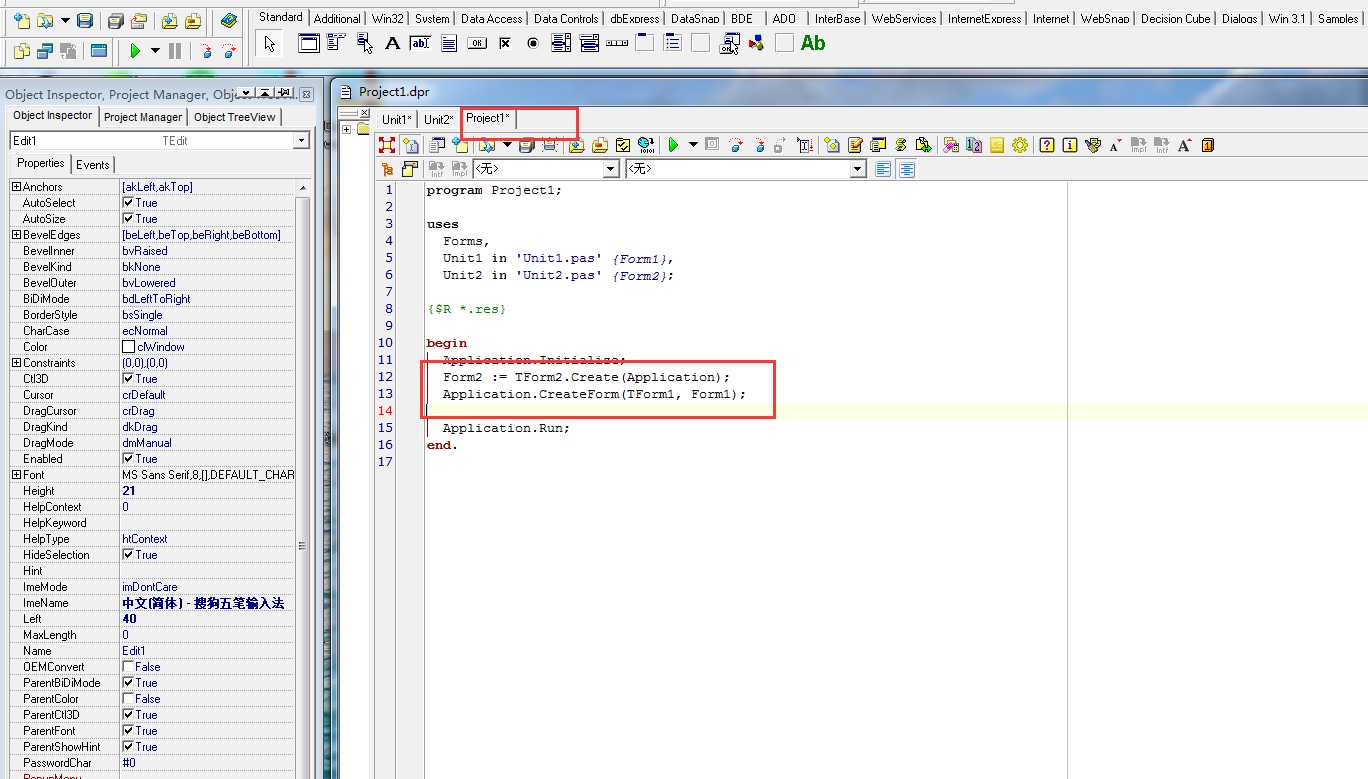Image resolution: width=1368 pixels, height=779 pixels.
Task: Select the Label component (letter A)
Action: (x=393, y=43)
